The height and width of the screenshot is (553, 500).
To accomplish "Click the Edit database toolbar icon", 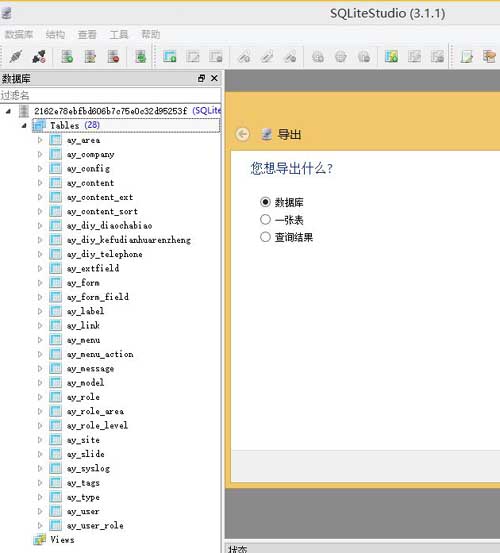I will click(x=90, y=56).
